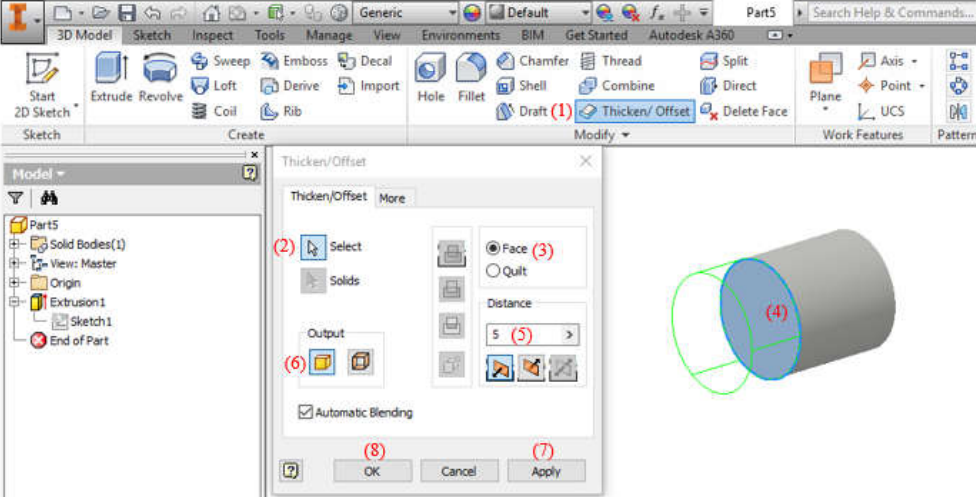Select the Quilt radio button

point(492,271)
